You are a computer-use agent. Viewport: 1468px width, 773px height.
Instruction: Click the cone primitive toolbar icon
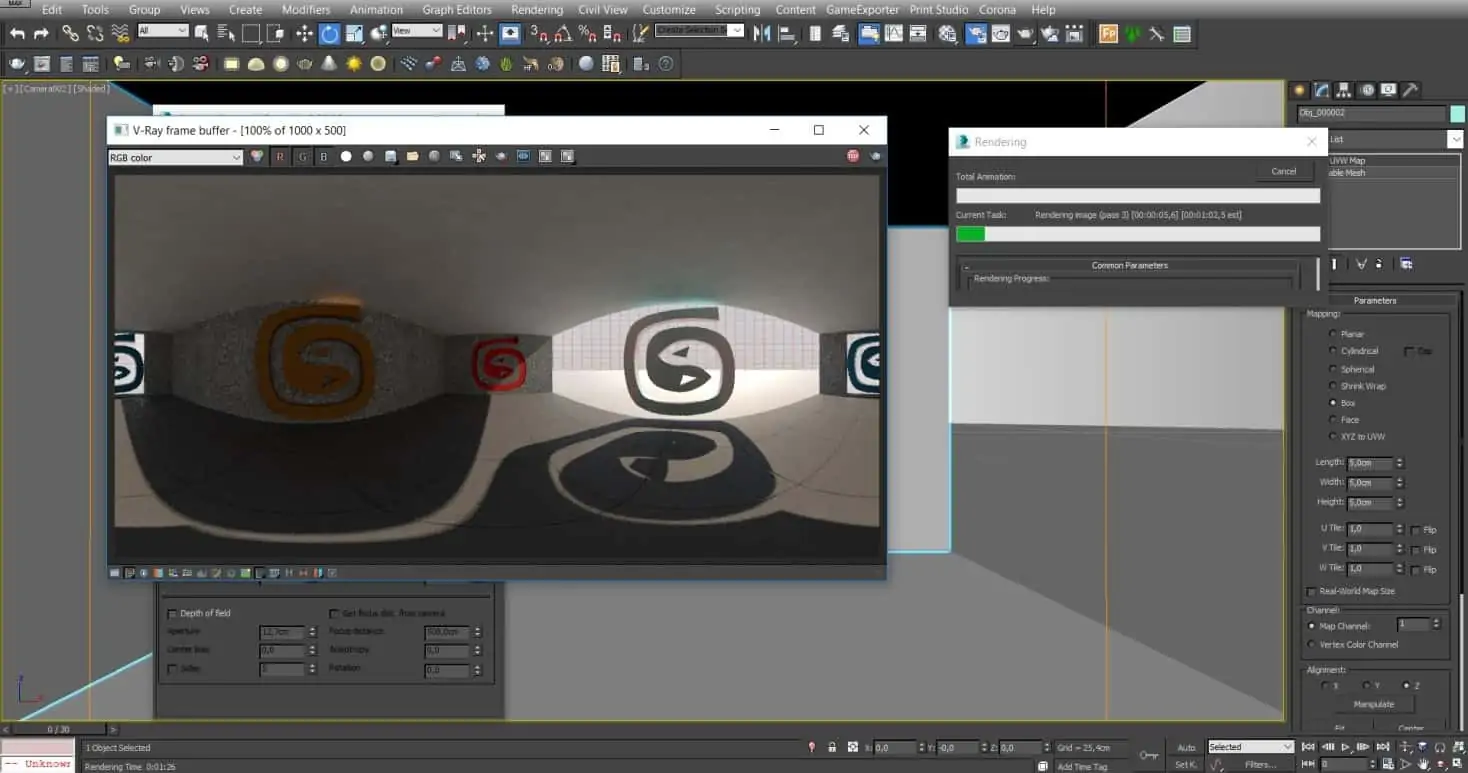(x=329, y=64)
